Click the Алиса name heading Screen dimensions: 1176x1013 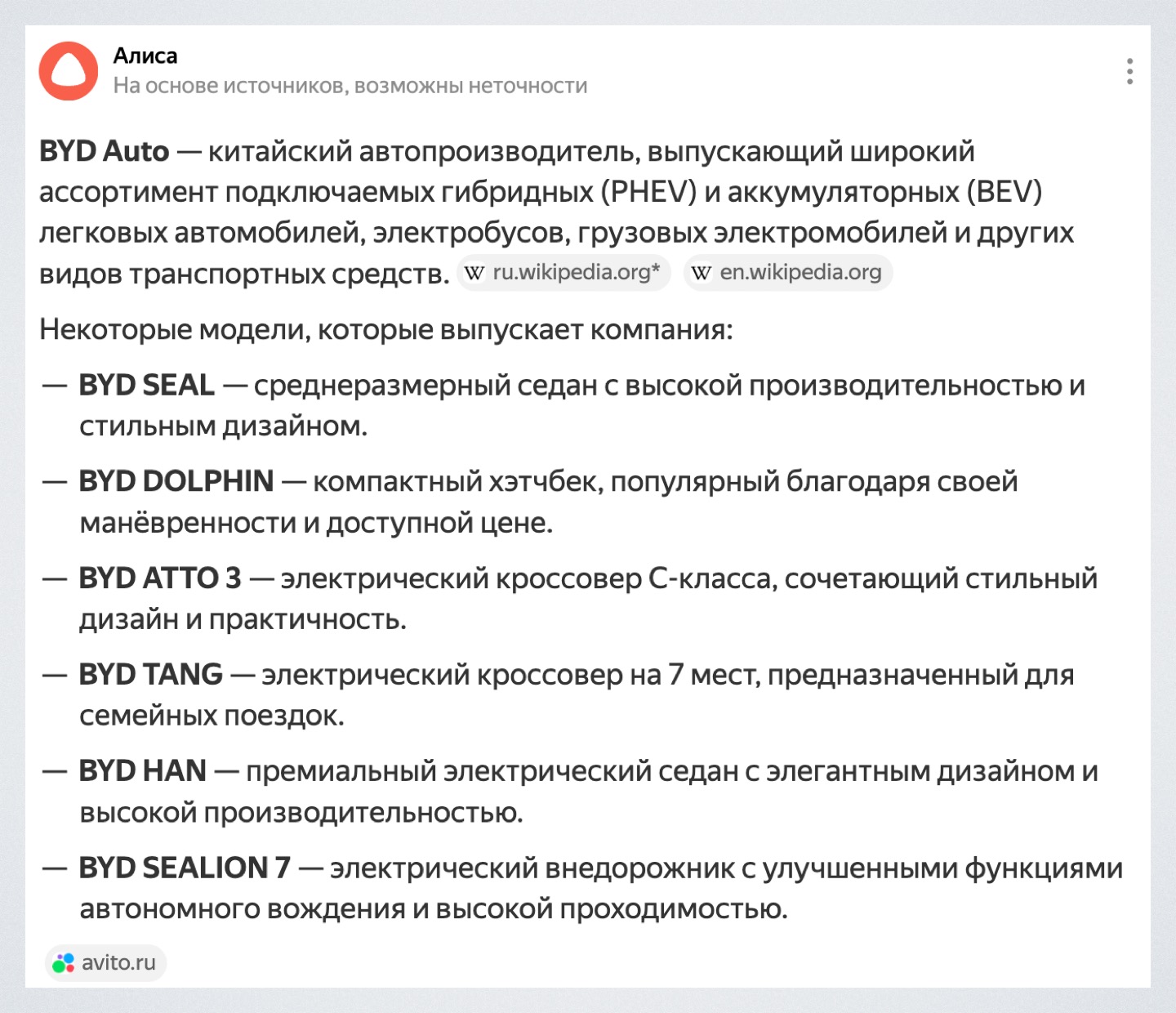pyautogui.click(x=145, y=56)
